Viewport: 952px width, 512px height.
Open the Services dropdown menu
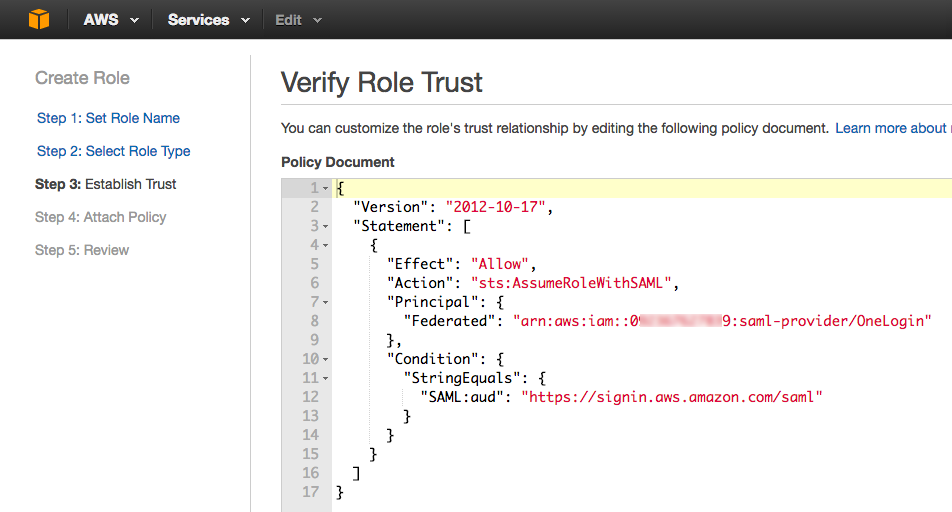(209, 20)
